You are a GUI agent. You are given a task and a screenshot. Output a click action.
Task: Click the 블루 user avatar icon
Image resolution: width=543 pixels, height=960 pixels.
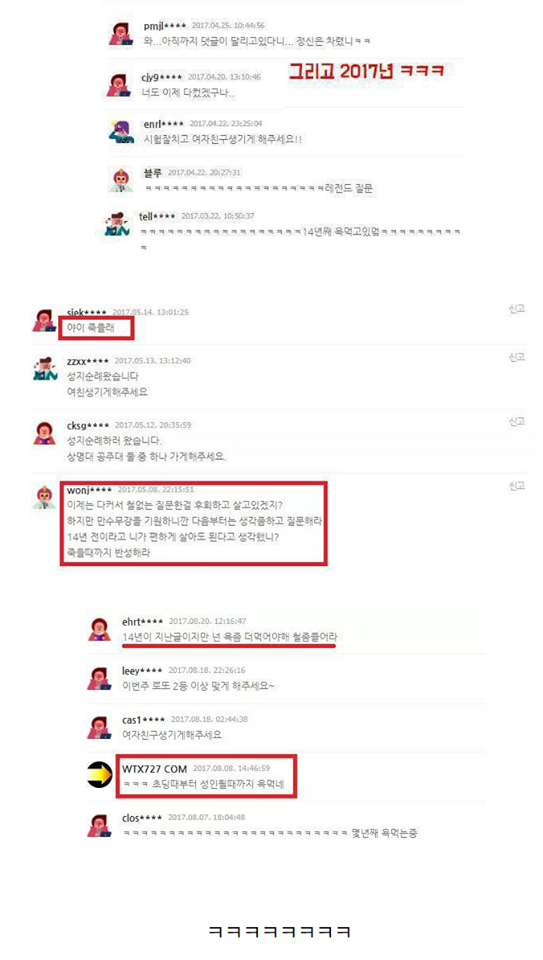tap(121, 180)
